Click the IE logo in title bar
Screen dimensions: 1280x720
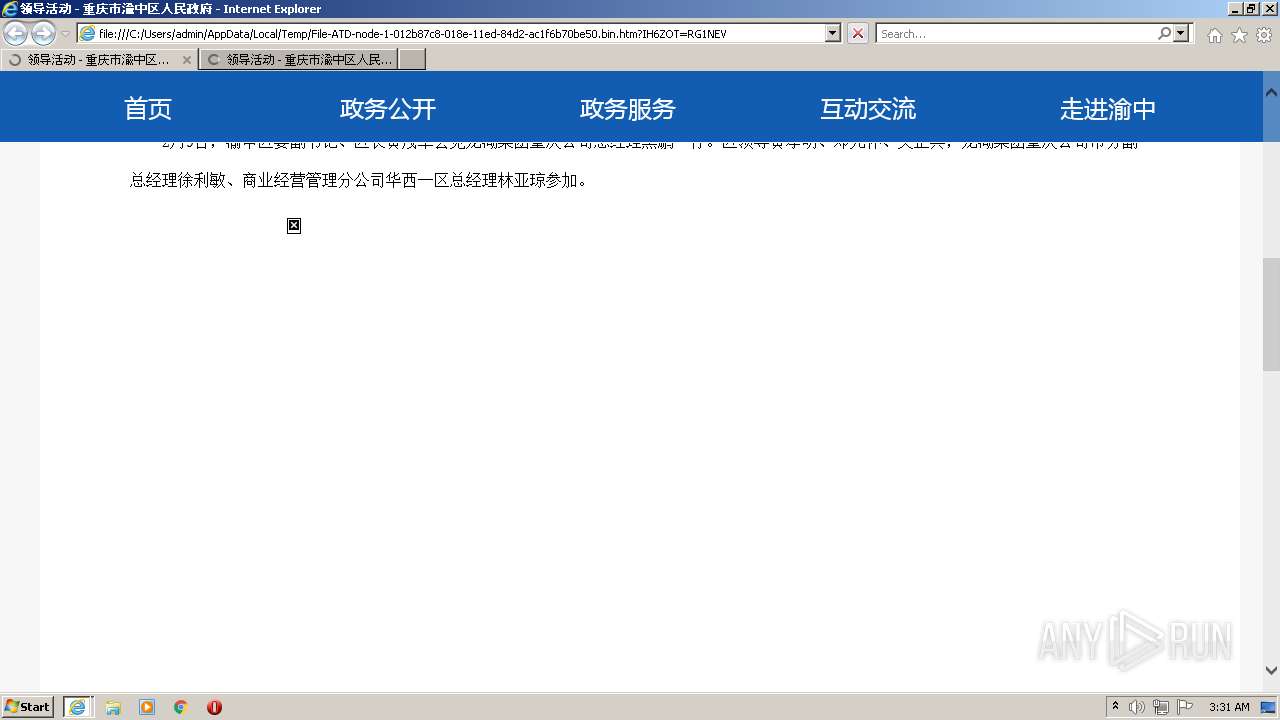click(10, 9)
